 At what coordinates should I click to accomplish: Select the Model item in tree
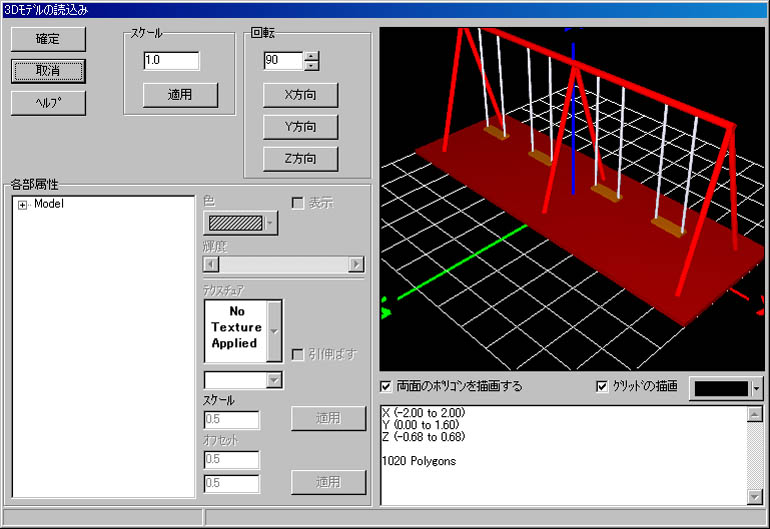pyautogui.click(x=49, y=205)
